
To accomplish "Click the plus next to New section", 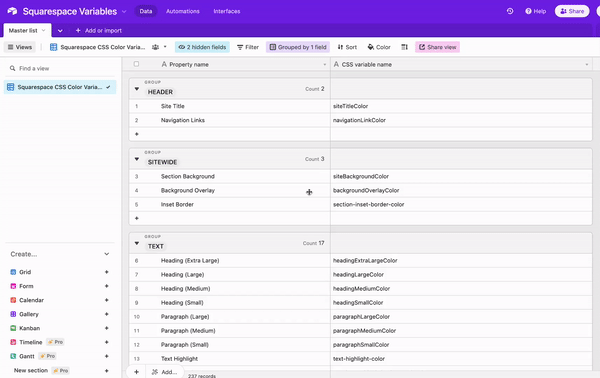I will click(106, 370).
